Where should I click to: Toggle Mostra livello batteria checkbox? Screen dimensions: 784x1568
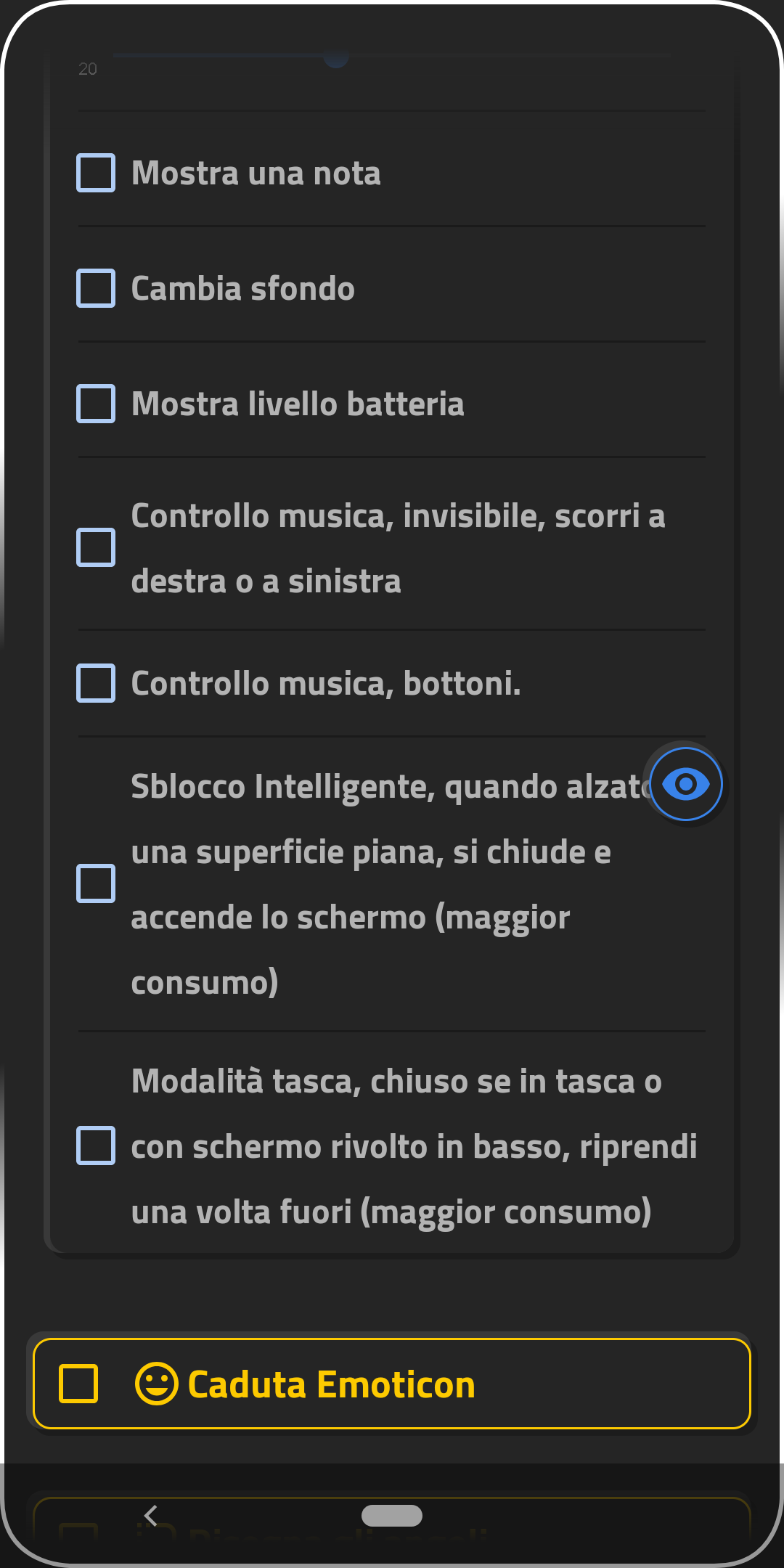point(96,404)
